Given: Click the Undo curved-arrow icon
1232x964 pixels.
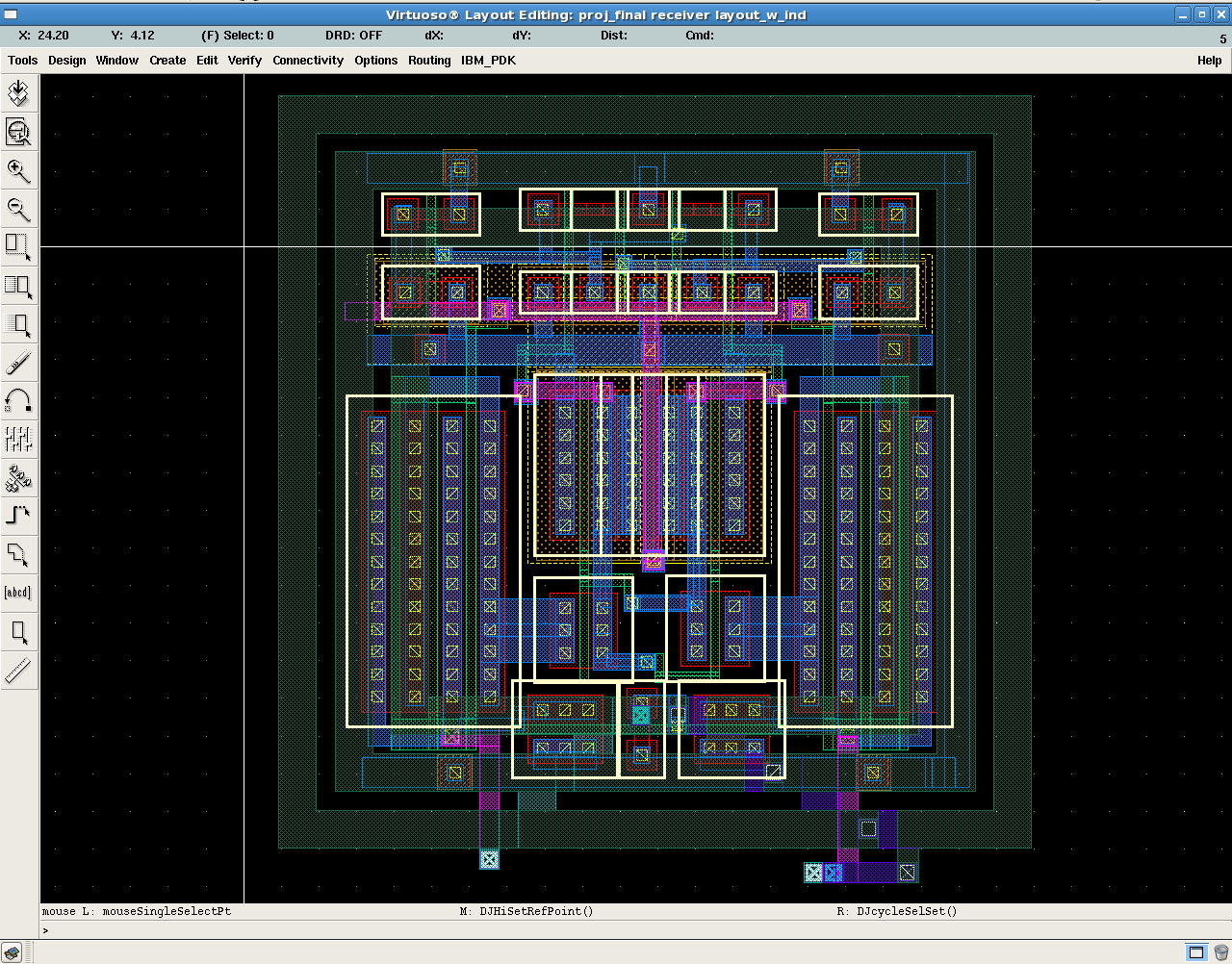Looking at the screenshot, I should [x=18, y=401].
